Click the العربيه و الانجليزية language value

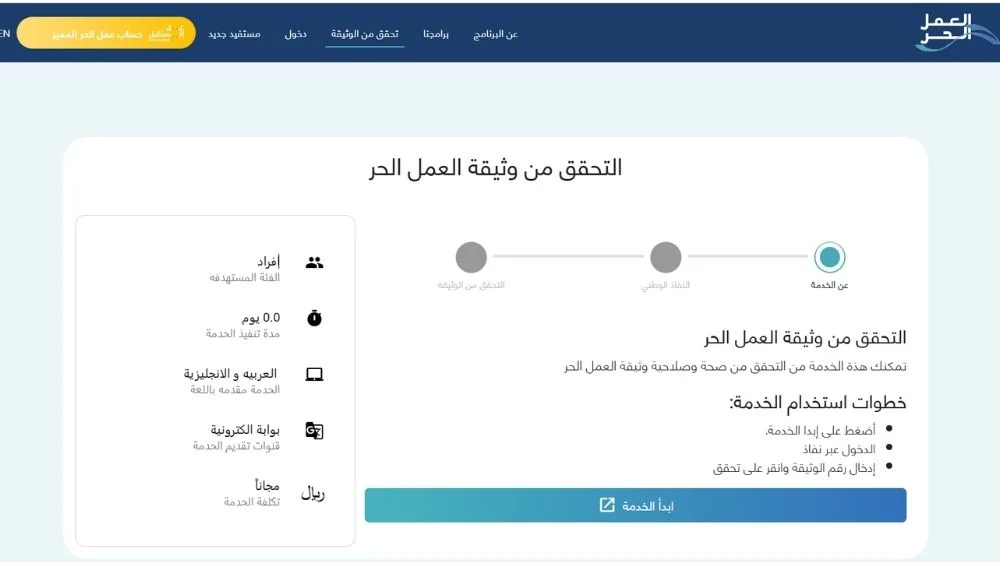tap(230, 374)
